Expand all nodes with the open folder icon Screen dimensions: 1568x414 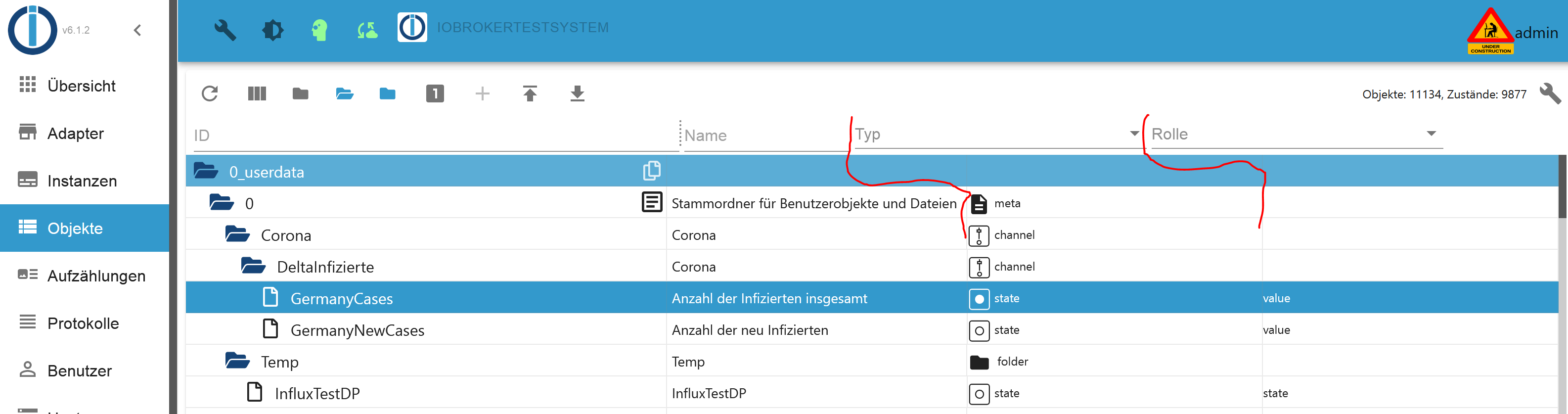pyautogui.click(x=345, y=94)
